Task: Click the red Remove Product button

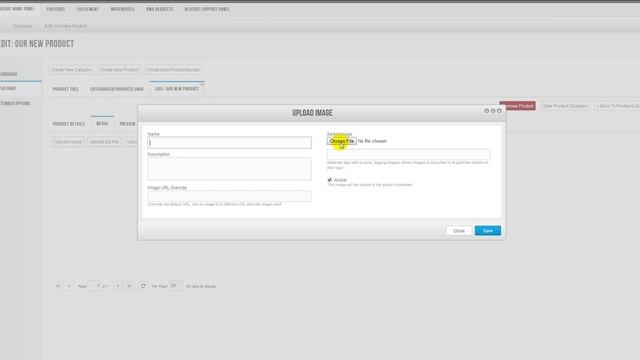Action: pyautogui.click(x=518, y=106)
